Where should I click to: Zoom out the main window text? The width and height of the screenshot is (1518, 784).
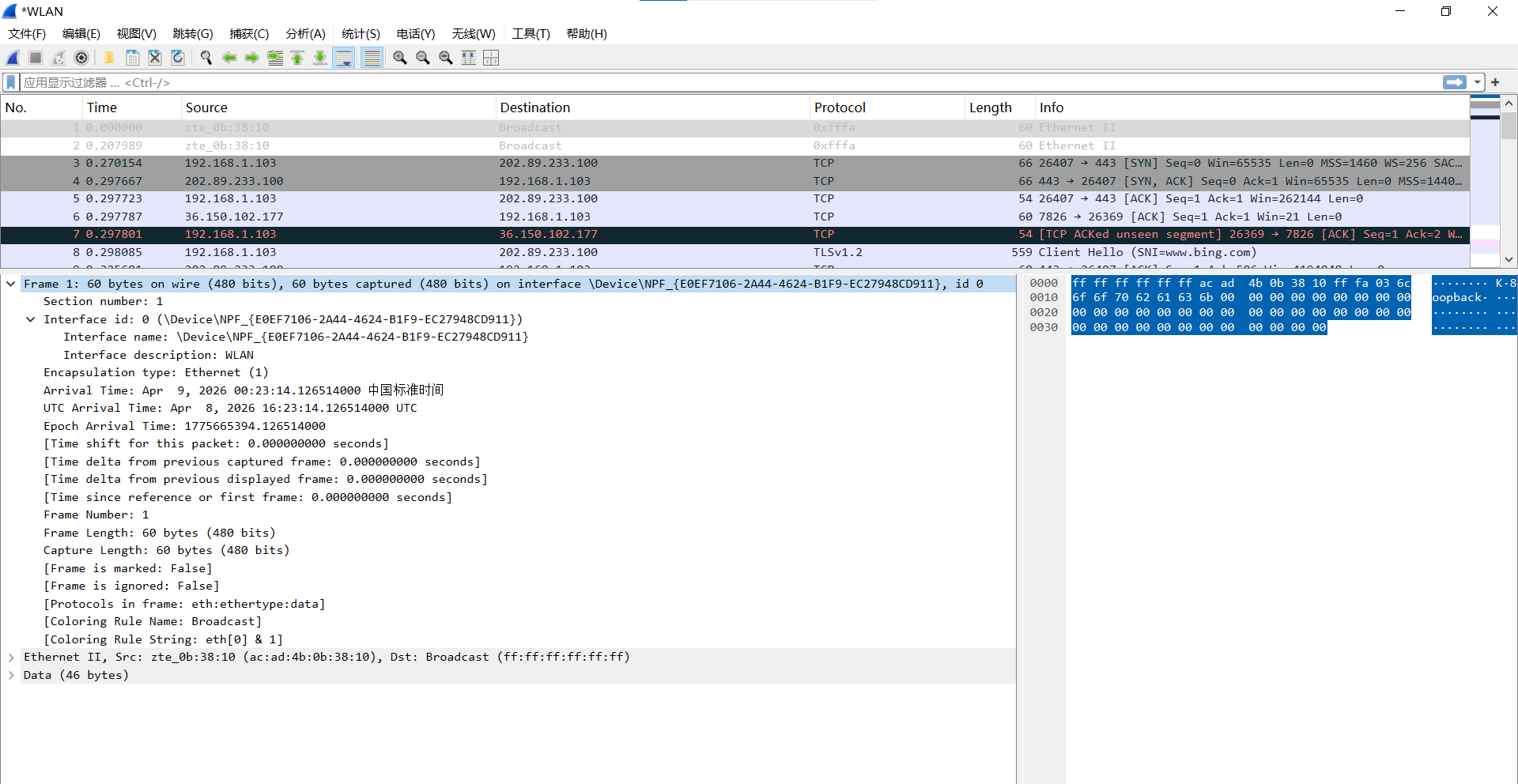[x=423, y=58]
